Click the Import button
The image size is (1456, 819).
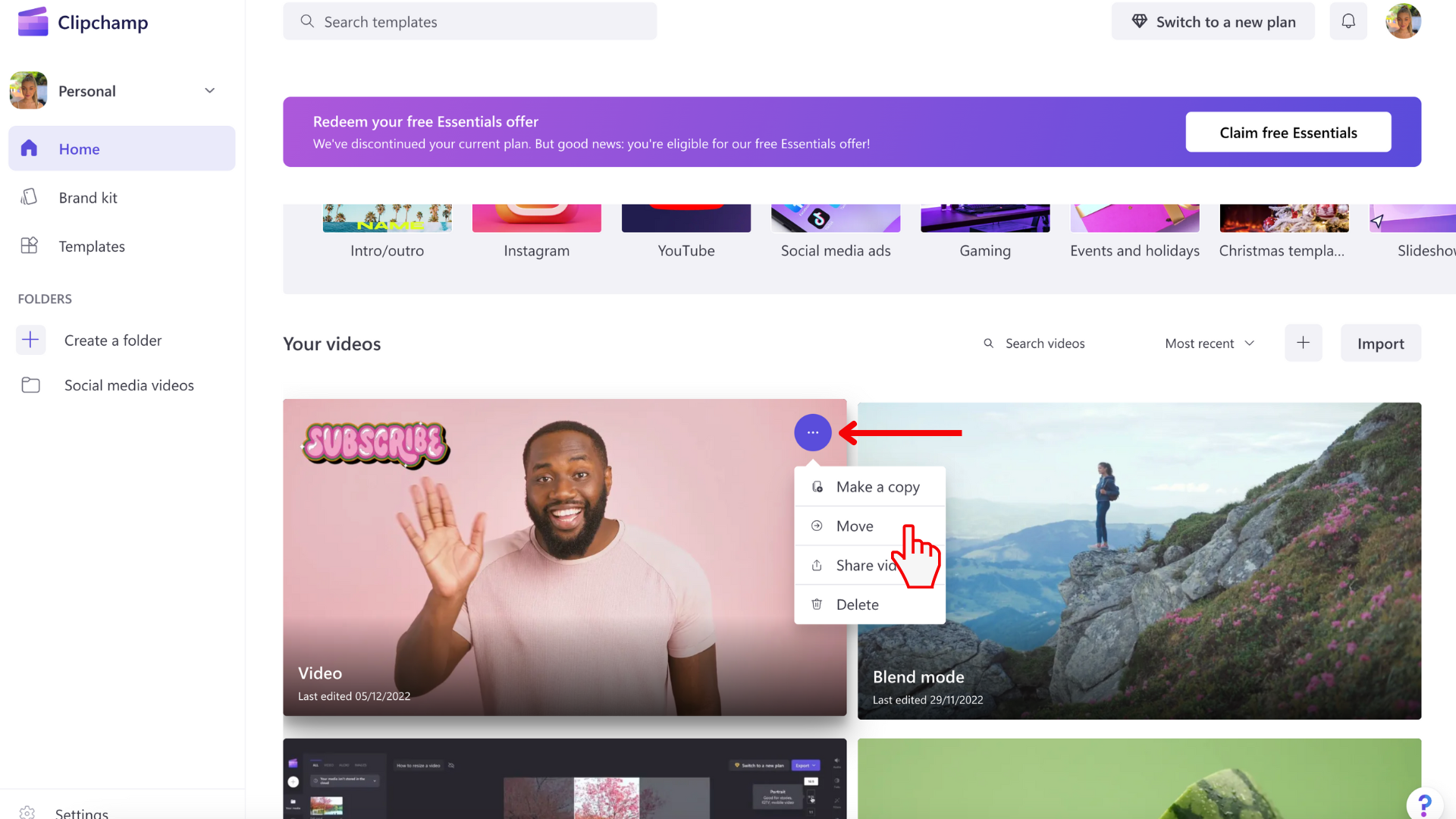pos(1381,343)
